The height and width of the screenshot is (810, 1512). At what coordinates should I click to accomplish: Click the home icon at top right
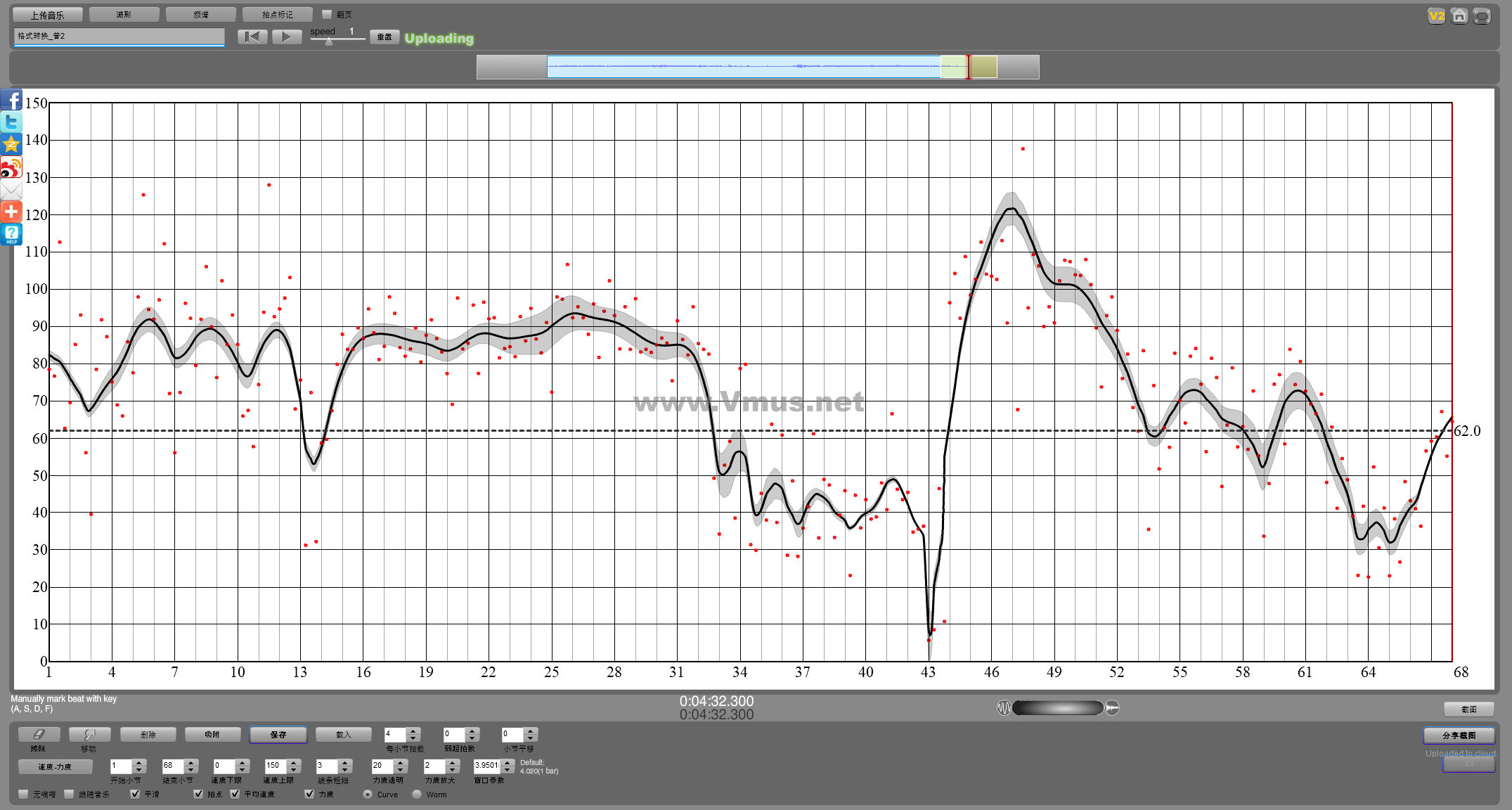[x=1459, y=15]
